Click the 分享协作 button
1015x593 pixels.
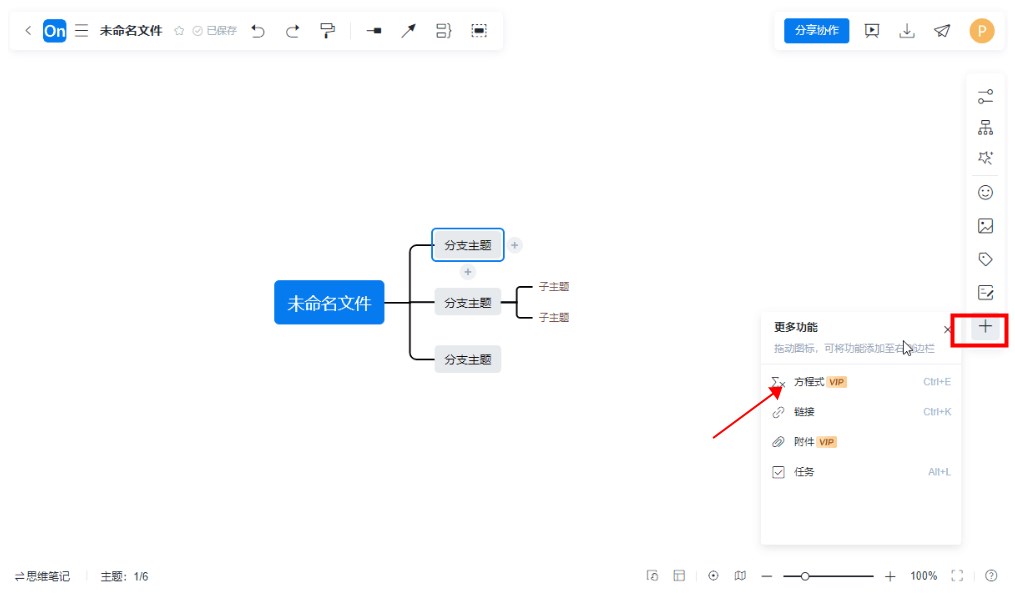click(816, 31)
